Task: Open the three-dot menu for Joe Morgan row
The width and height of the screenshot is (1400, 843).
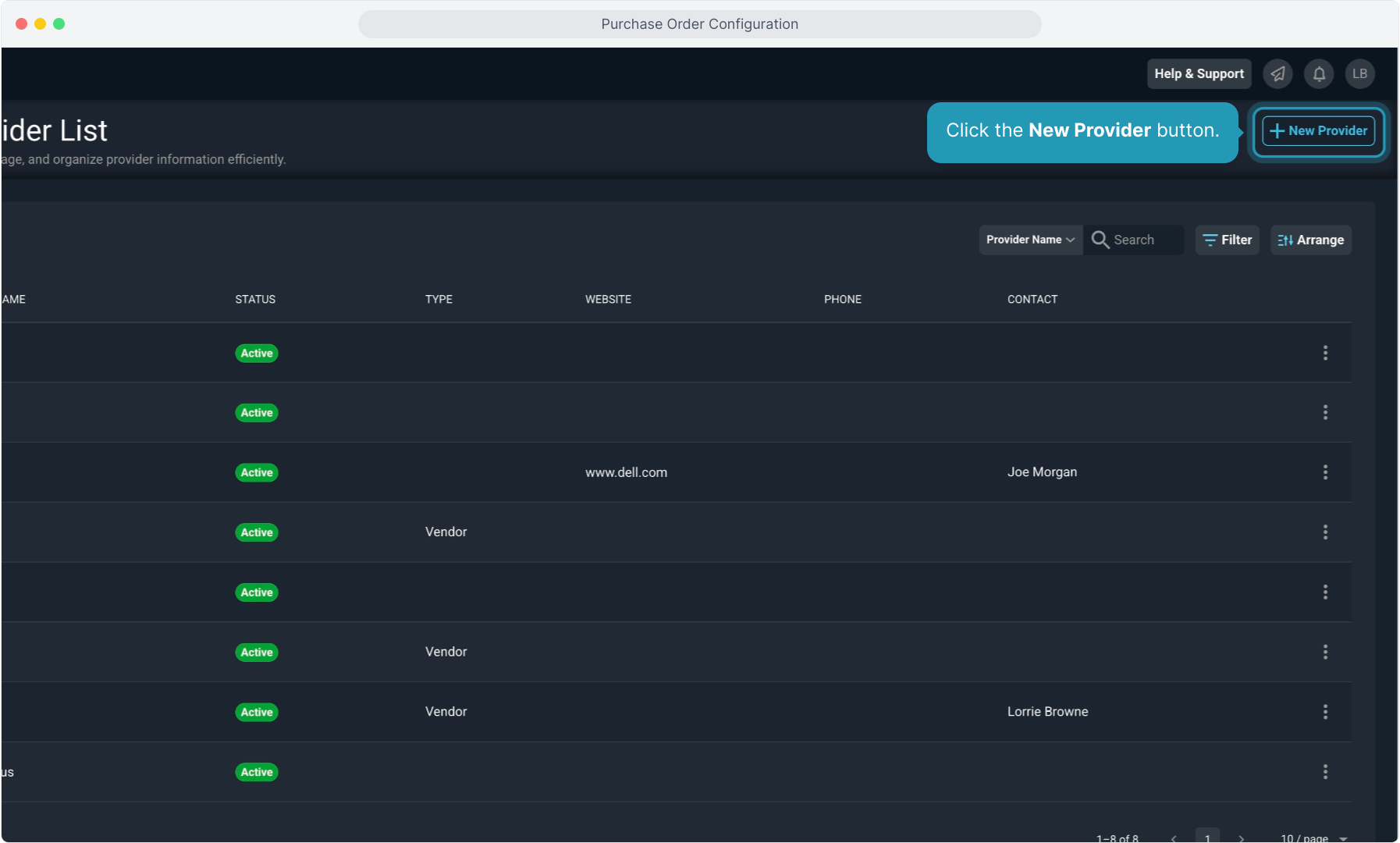Action: click(1325, 472)
